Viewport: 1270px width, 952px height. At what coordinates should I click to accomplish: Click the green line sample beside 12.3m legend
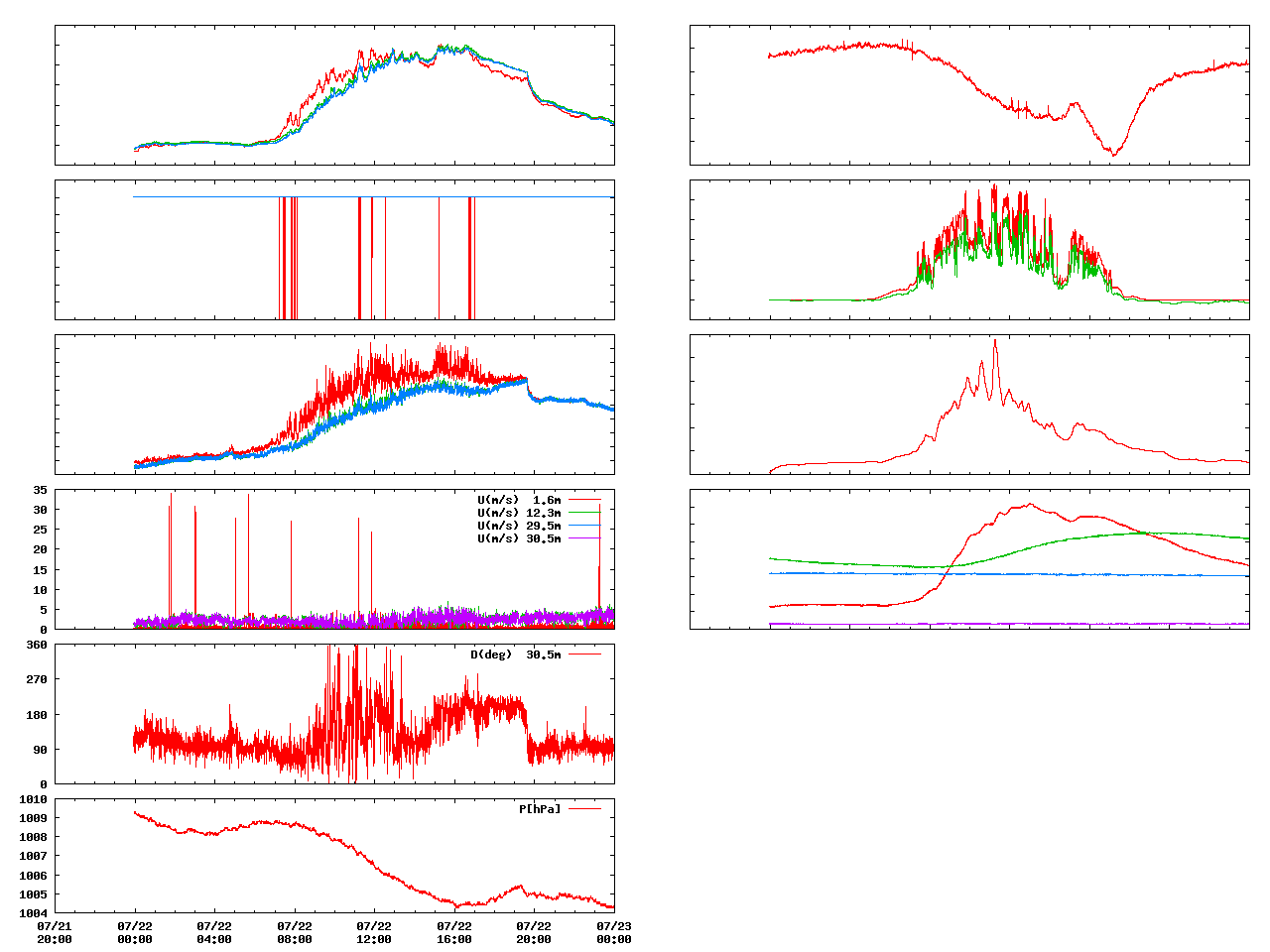[584, 513]
